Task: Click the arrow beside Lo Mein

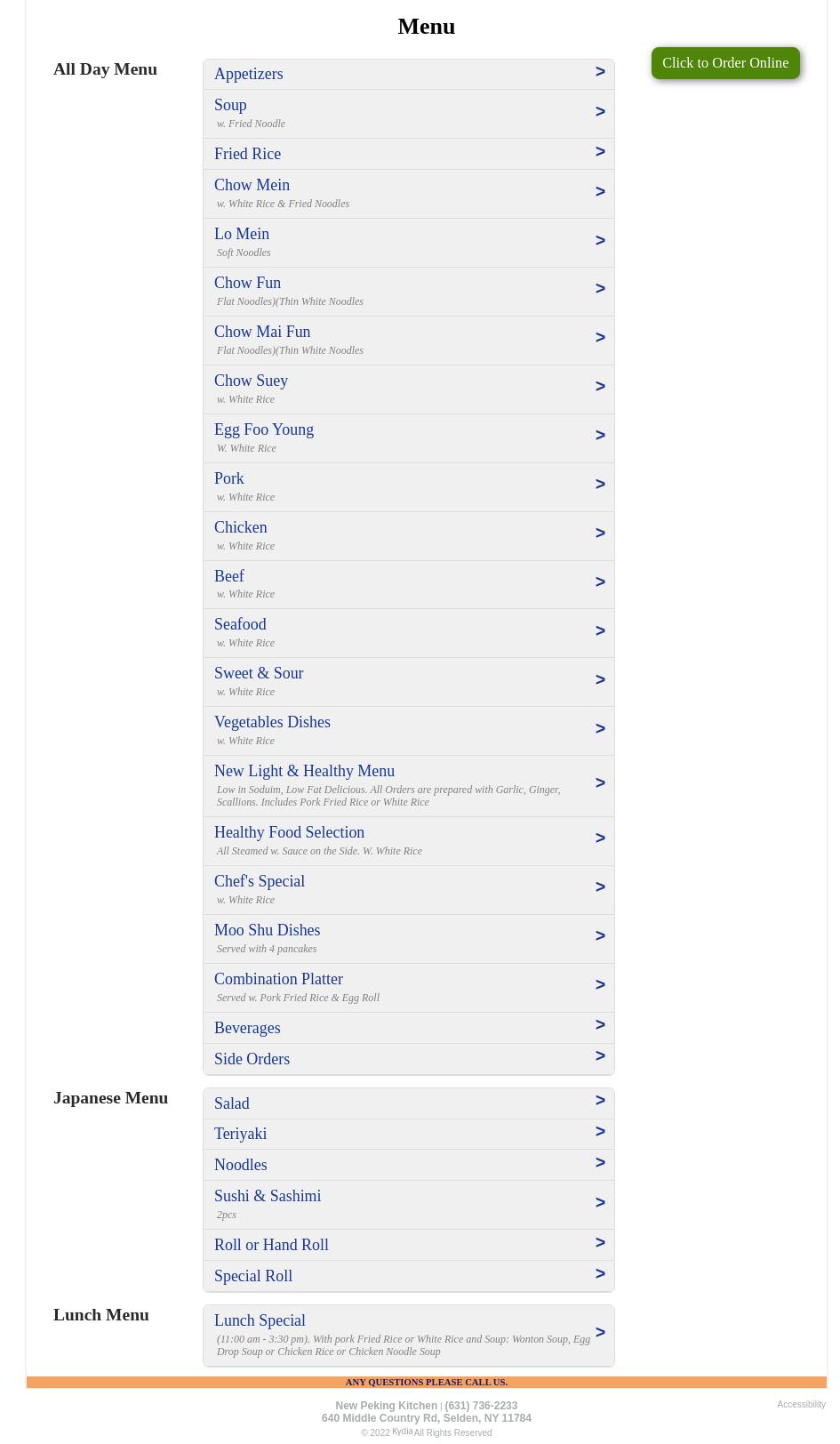Action: 600,241
